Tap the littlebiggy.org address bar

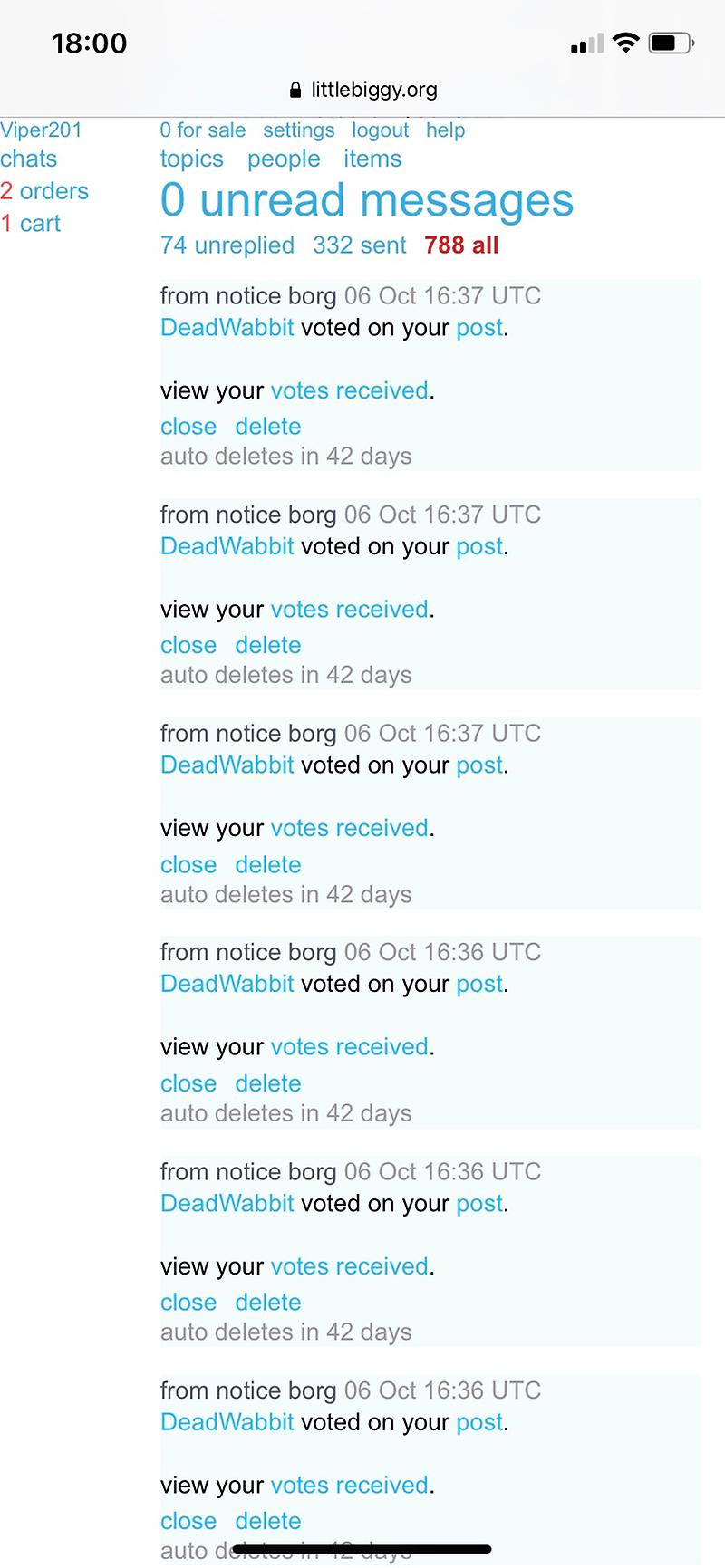(373, 90)
